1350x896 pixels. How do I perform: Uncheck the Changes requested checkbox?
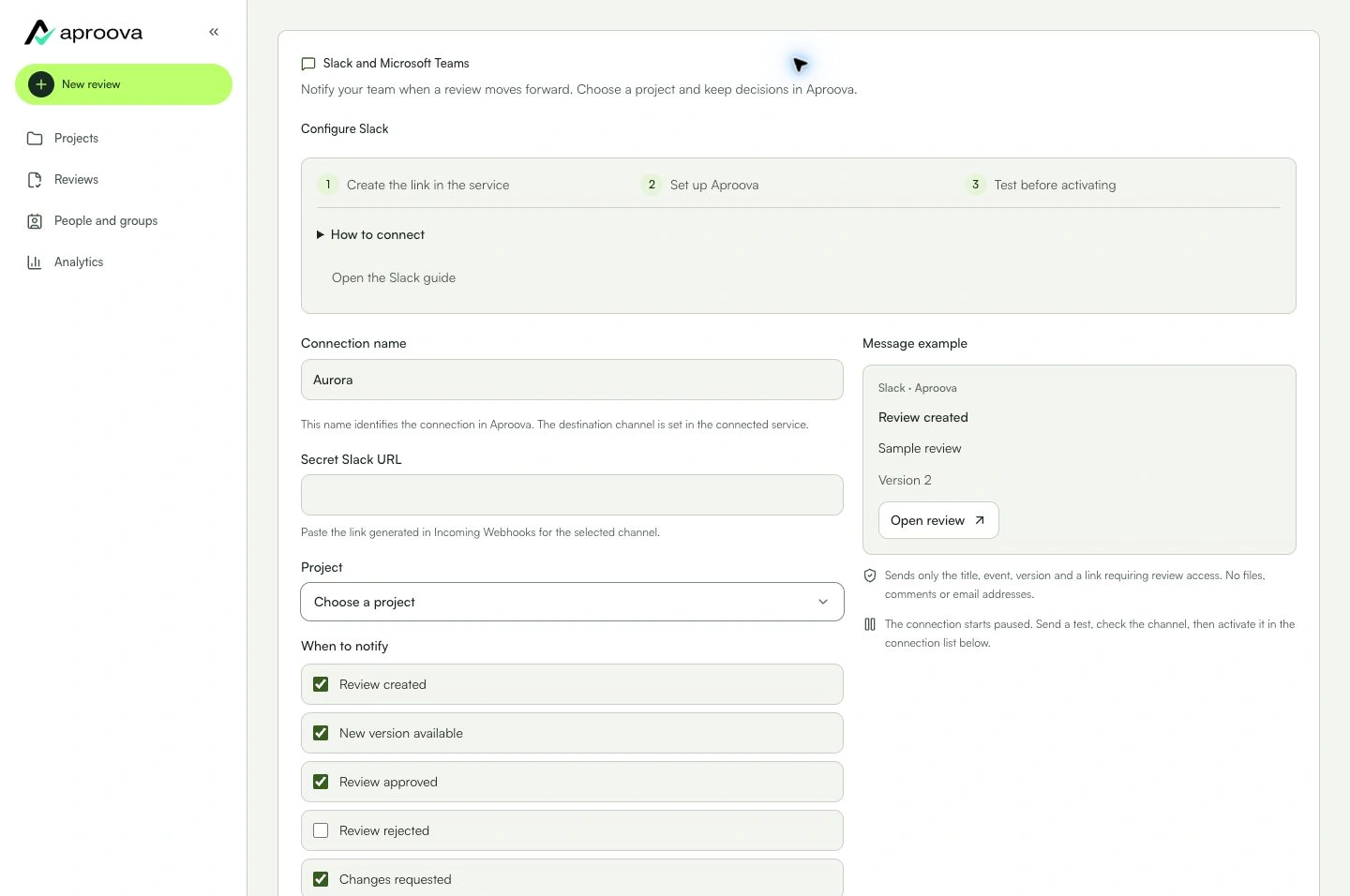coord(321,879)
